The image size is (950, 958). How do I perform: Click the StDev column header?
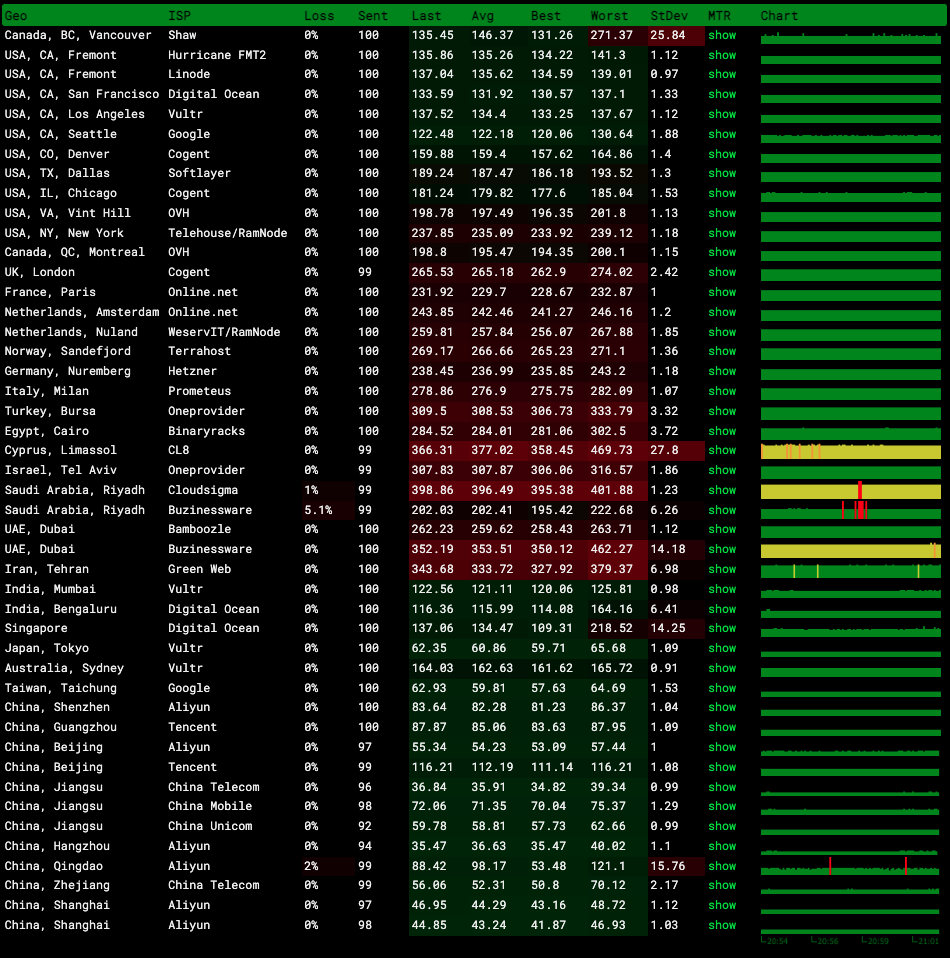click(665, 16)
